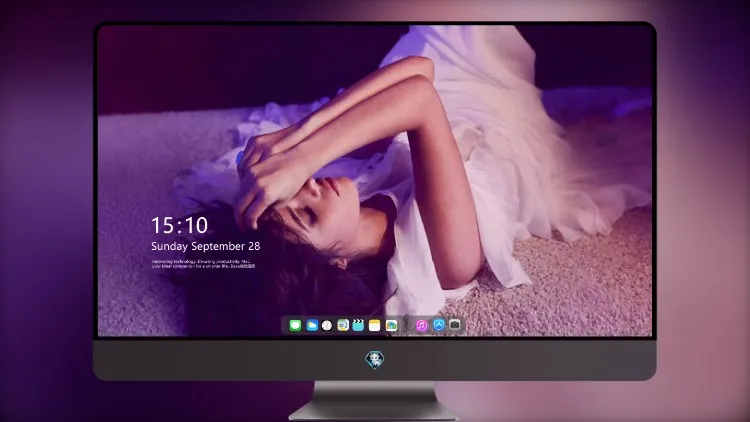Open the gray Camera app in dock

pos(455,325)
